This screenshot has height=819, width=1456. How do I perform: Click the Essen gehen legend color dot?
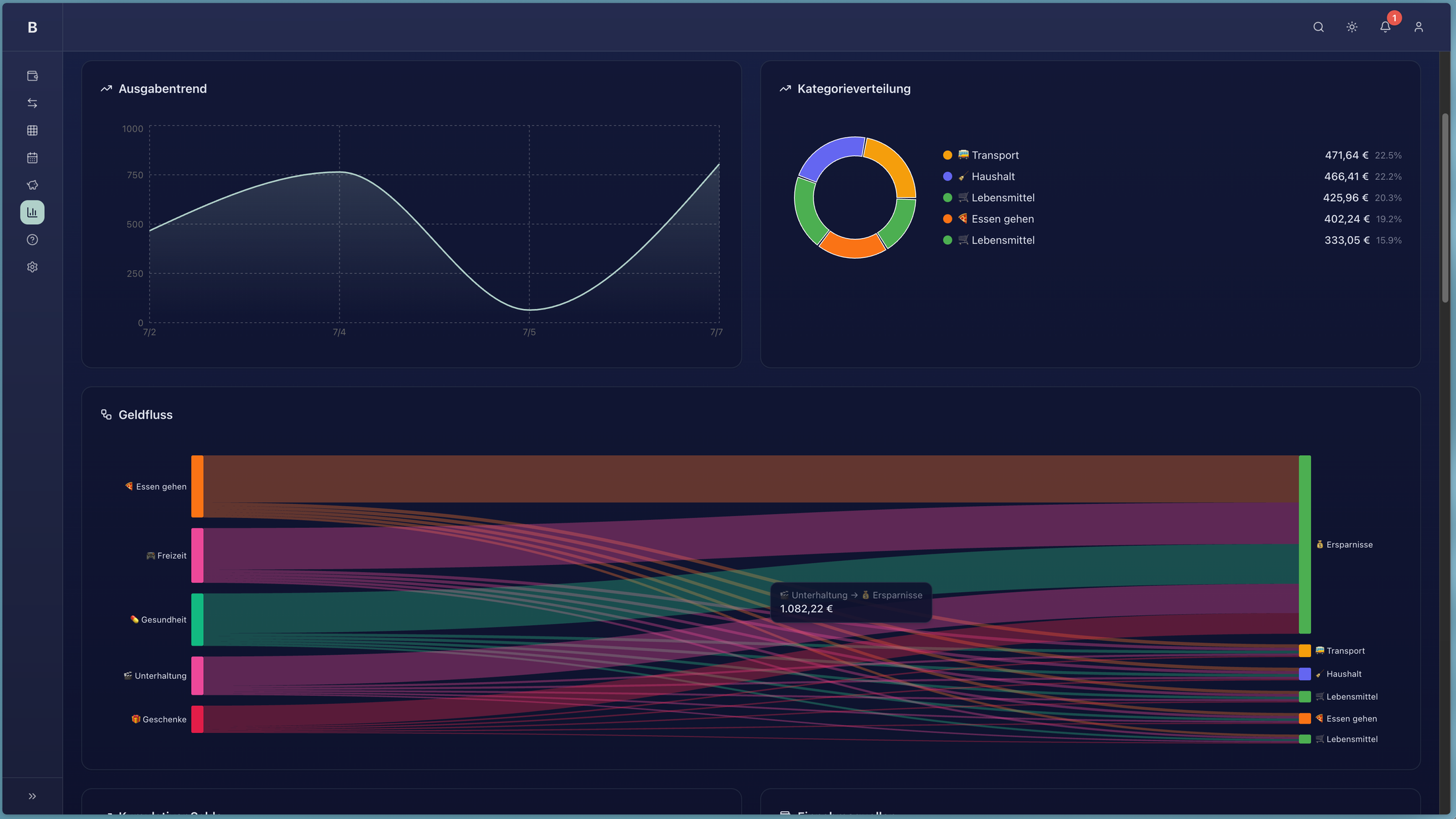click(948, 219)
